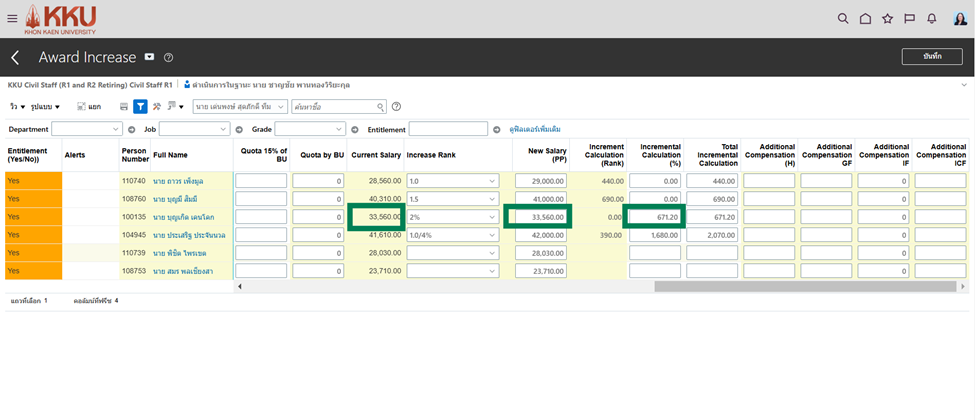Click the back arrow beside Award Increase
Screen dimensions: 975x420
(x=16, y=57)
